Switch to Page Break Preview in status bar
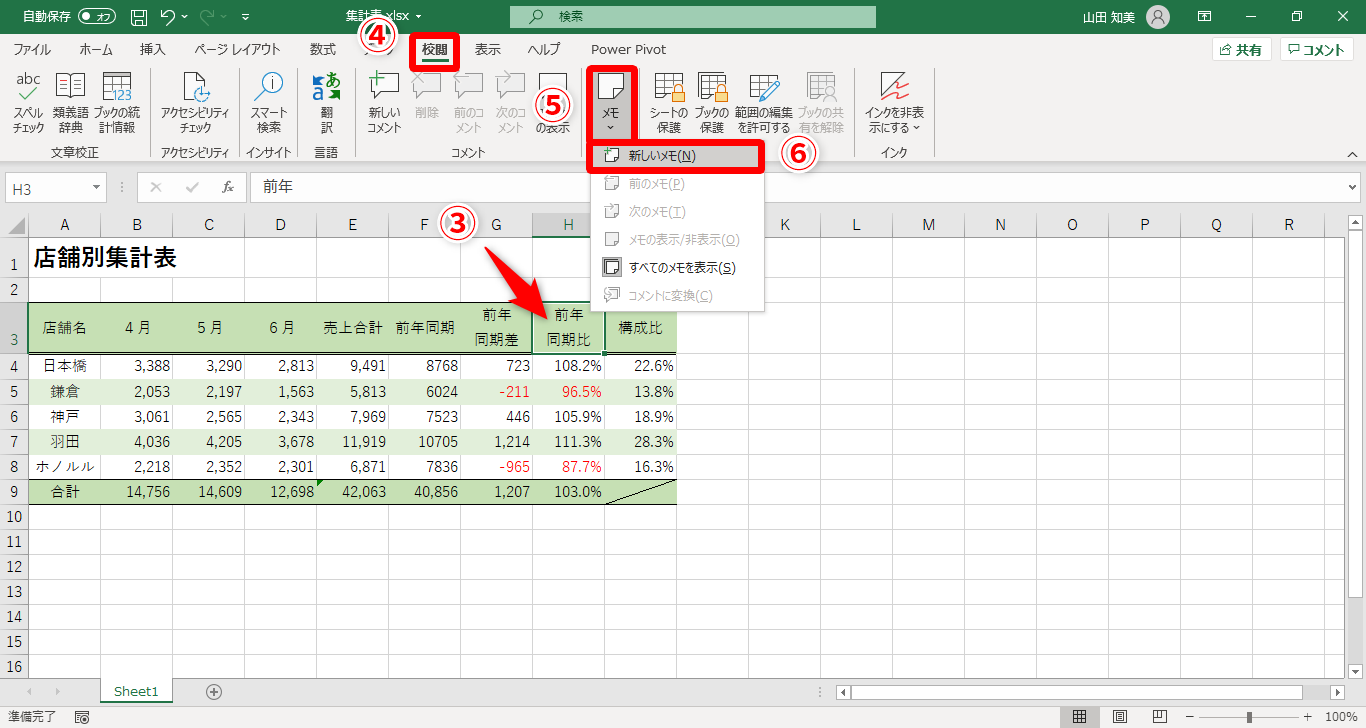The height and width of the screenshot is (728, 1366). pos(1160,717)
